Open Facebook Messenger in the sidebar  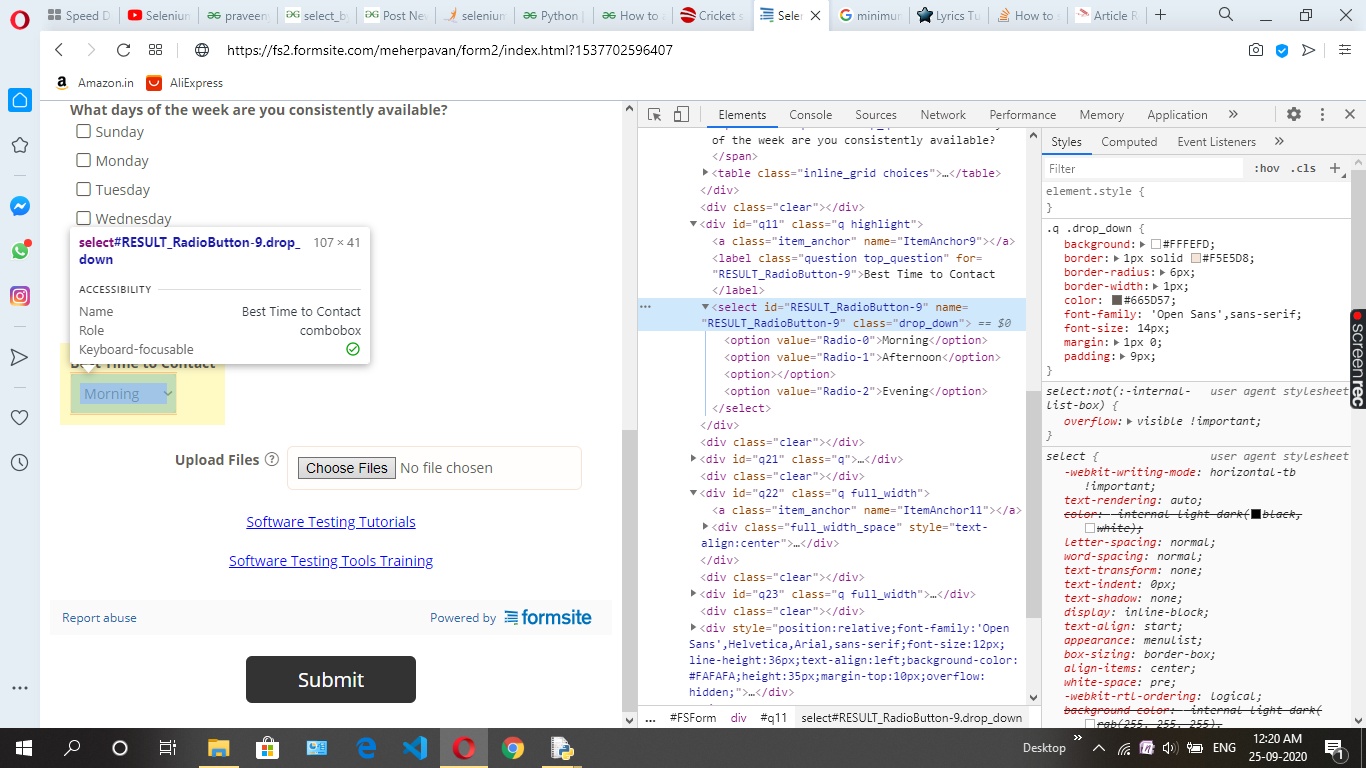pyautogui.click(x=20, y=206)
